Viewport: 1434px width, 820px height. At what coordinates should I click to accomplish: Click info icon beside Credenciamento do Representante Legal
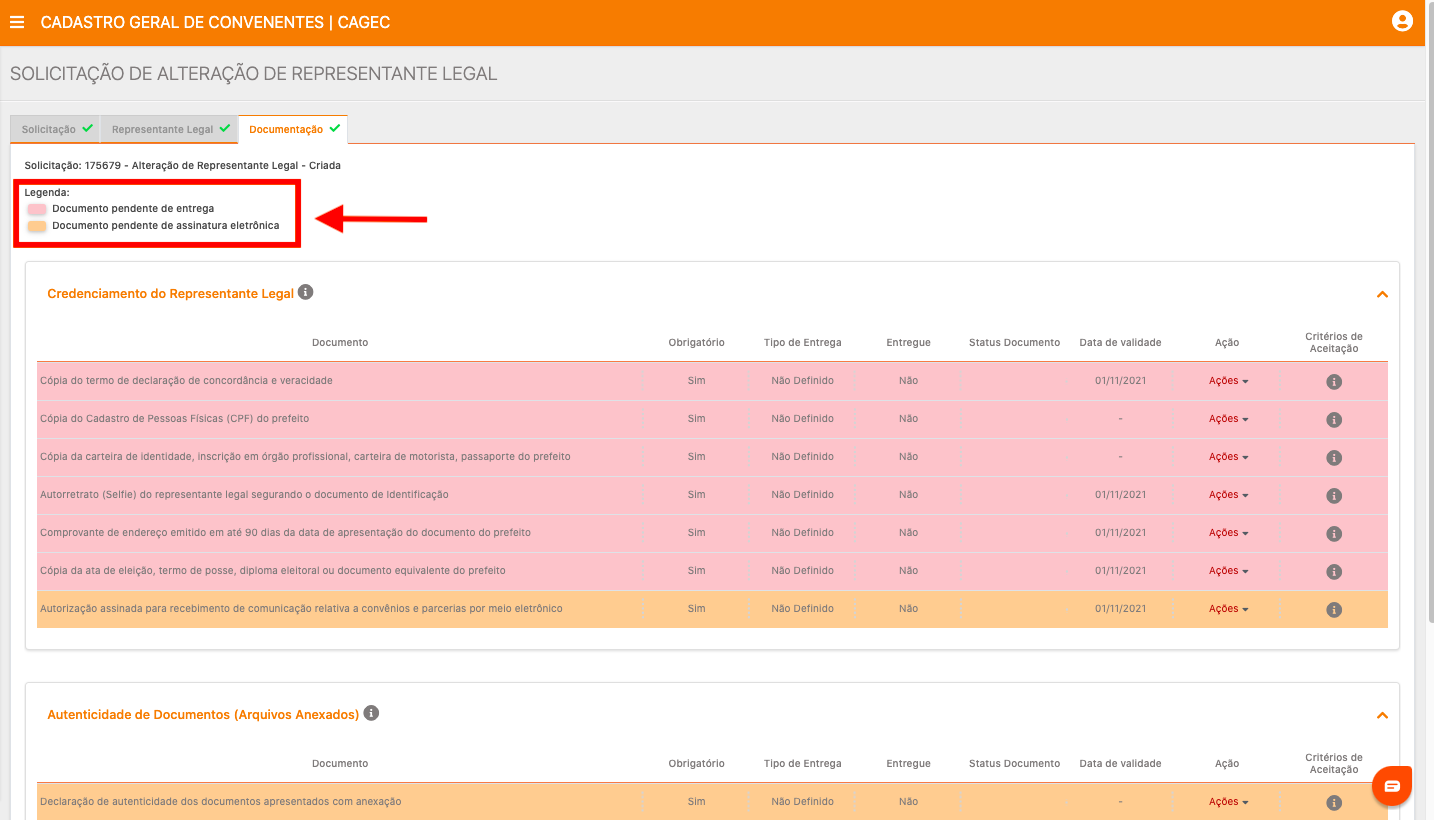click(306, 292)
